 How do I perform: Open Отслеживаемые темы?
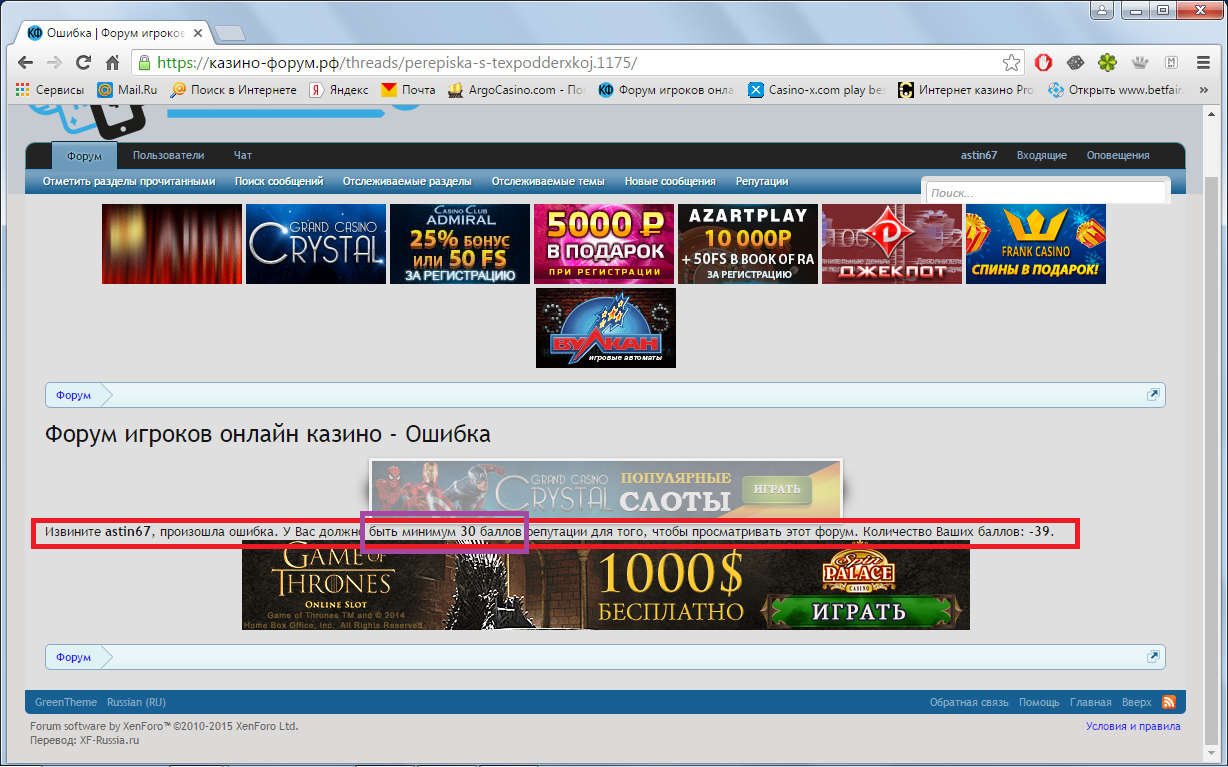(548, 181)
